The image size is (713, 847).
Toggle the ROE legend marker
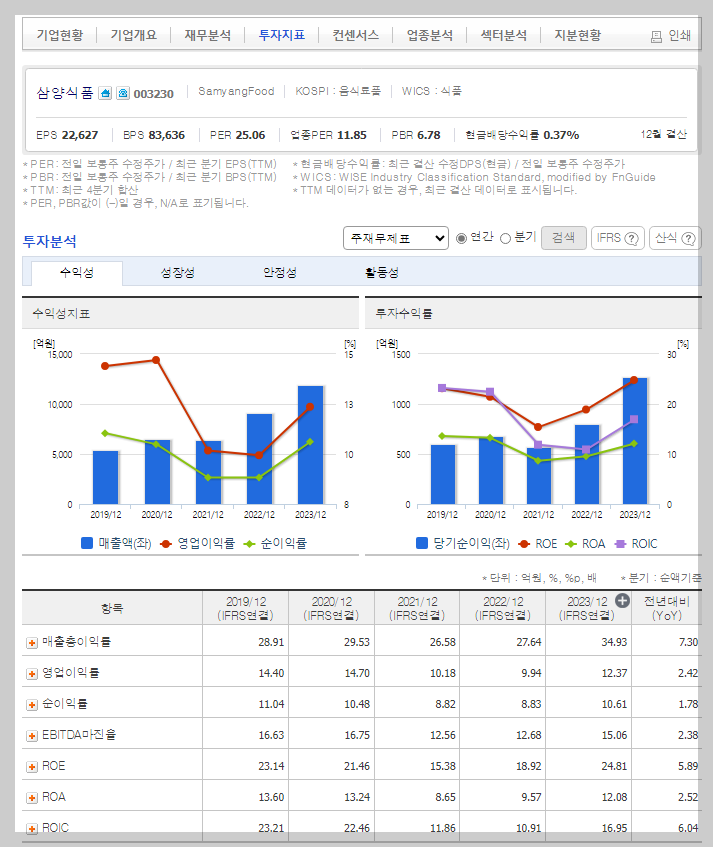click(x=523, y=544)
